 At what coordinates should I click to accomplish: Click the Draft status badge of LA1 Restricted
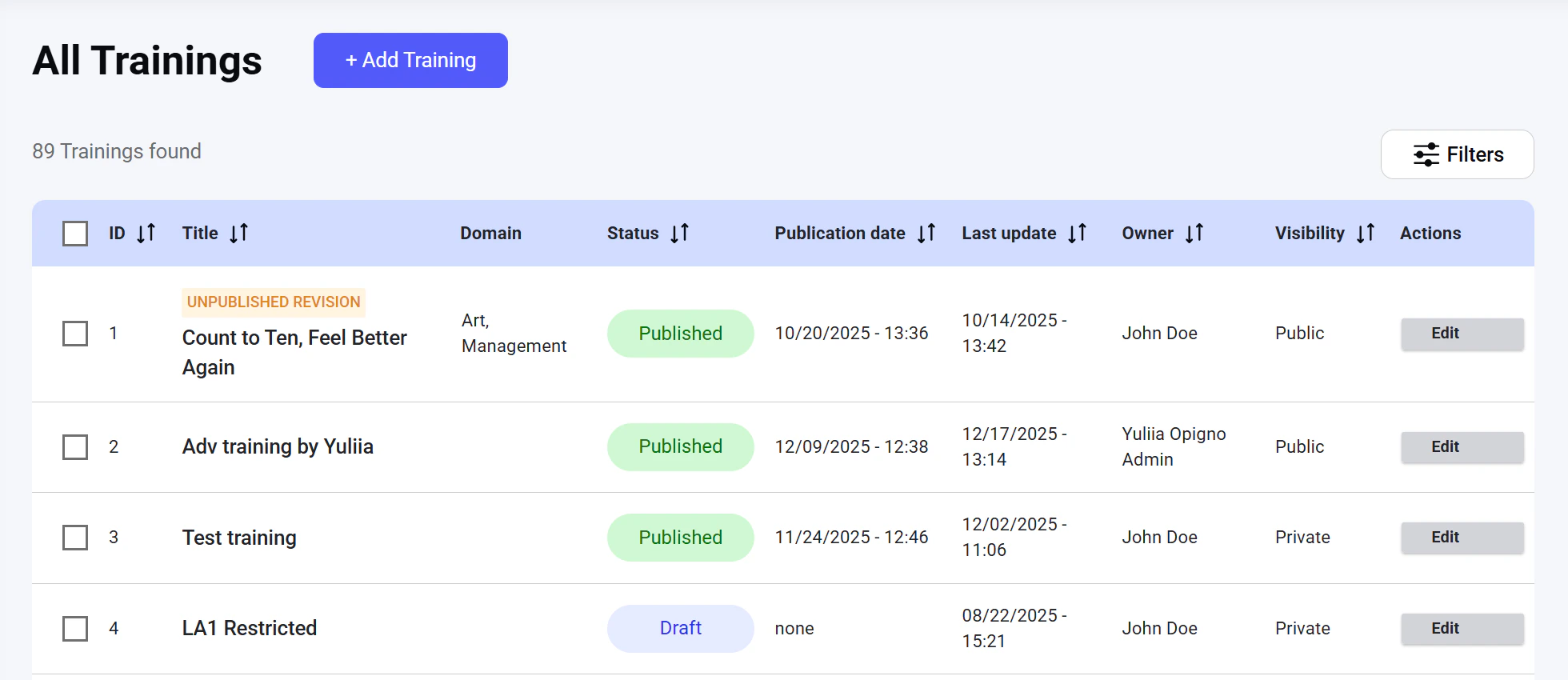[680, 628]
